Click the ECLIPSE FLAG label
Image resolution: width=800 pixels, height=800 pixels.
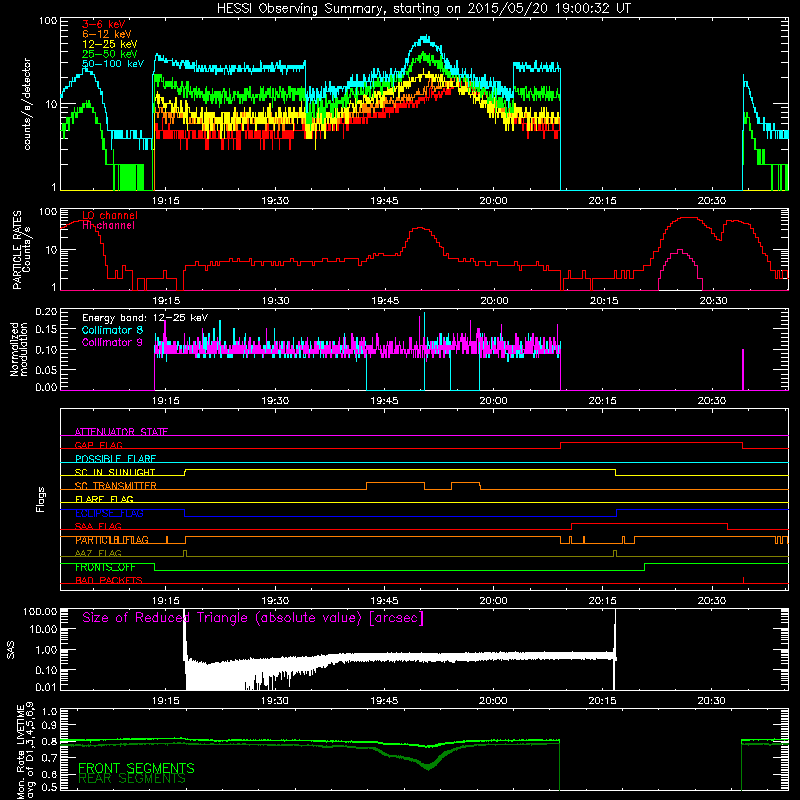109,513
